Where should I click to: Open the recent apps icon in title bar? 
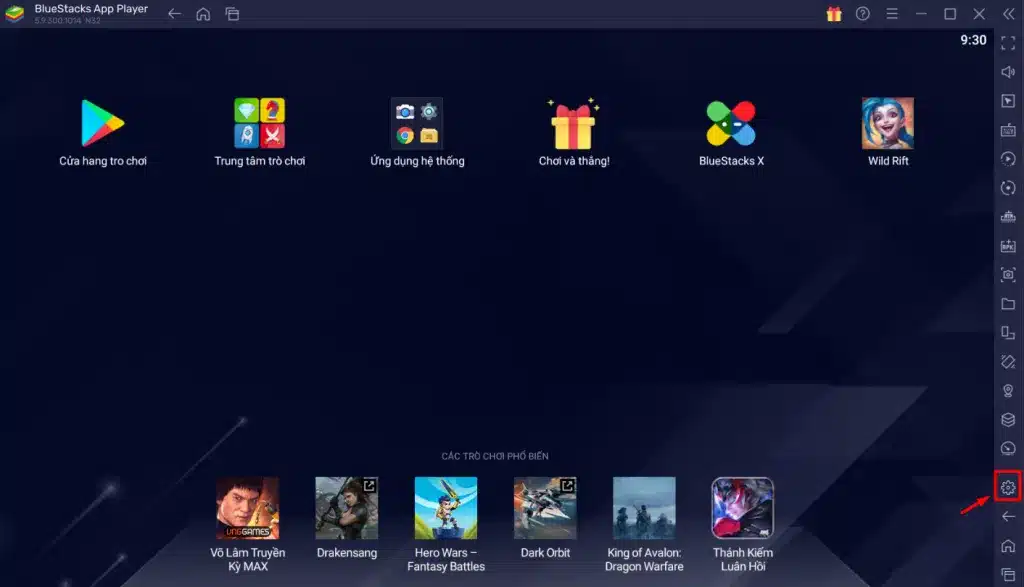click(x=232, y=14)
